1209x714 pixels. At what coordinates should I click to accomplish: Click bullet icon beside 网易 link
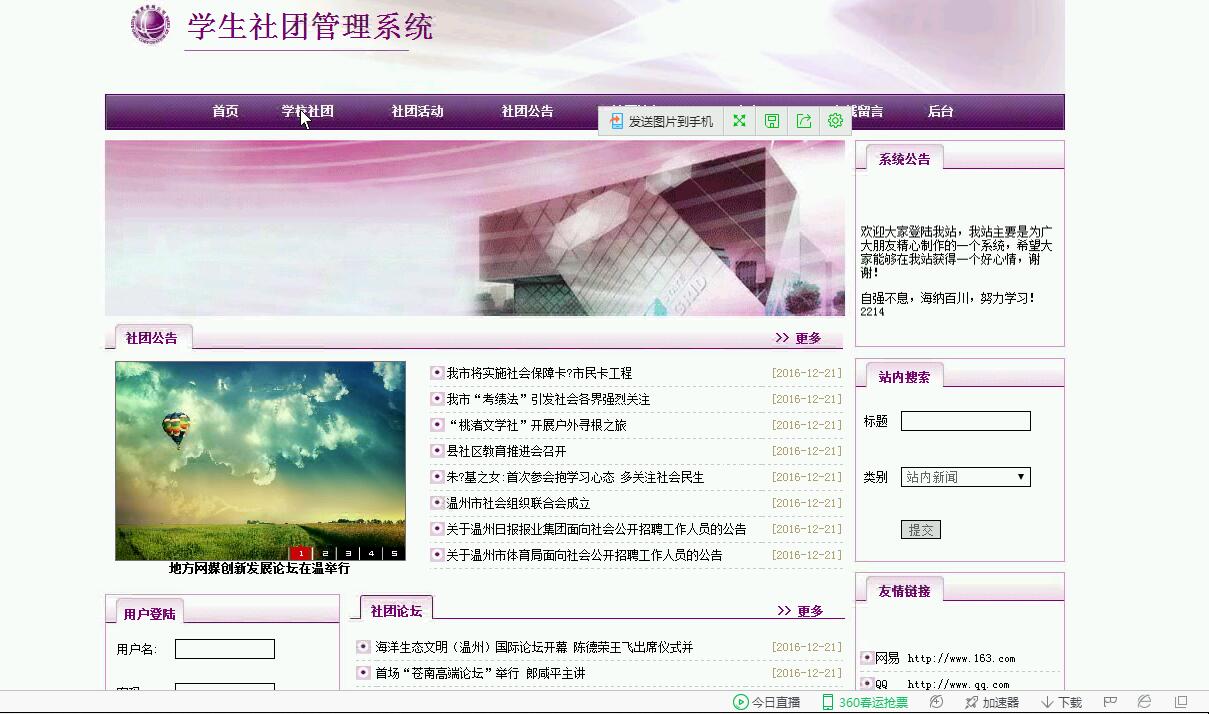[867, 658]
